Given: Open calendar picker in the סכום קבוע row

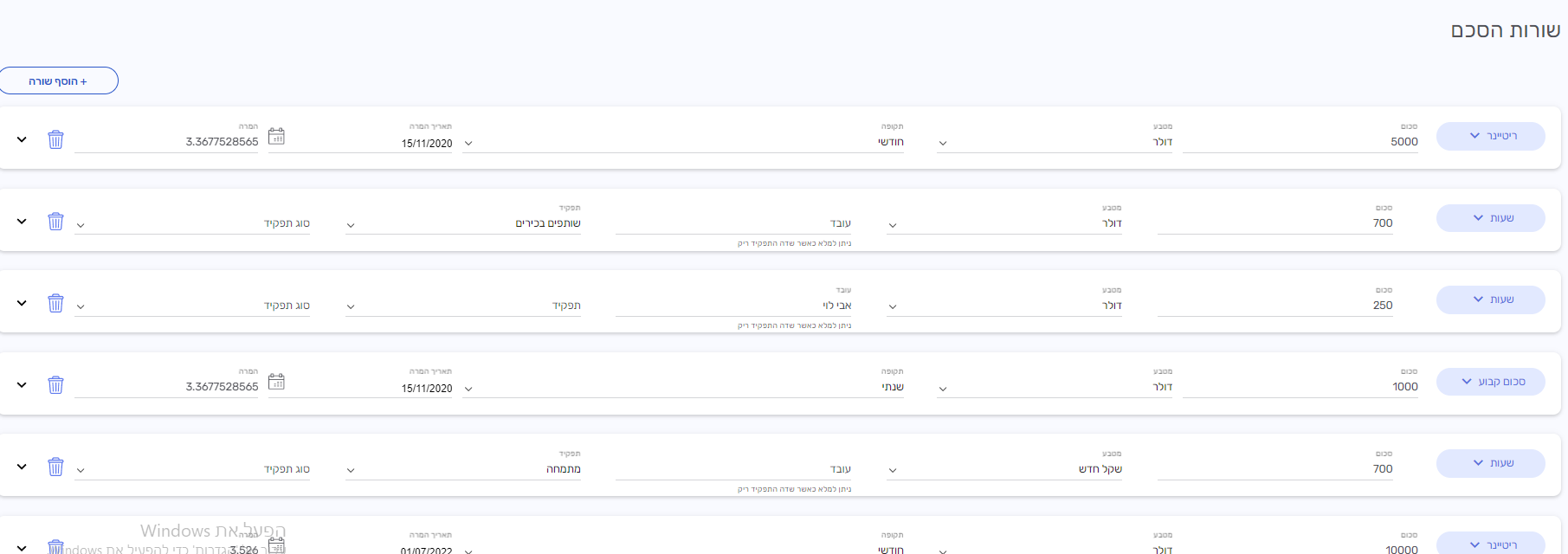Looking at the screenshot, I should (x=276, y=382).
